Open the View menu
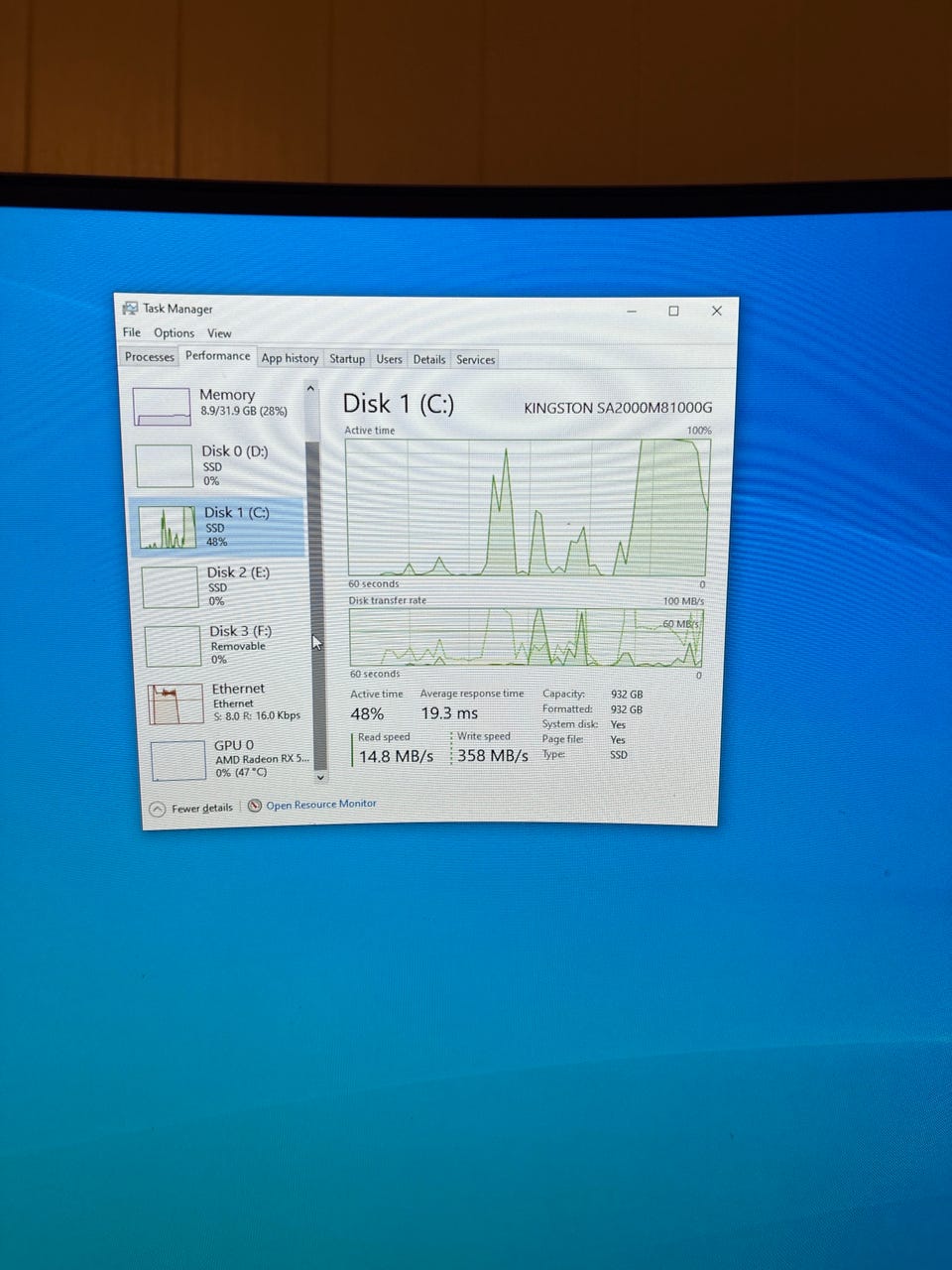The height and width of the screenshot is (1270, 952). pyautogui.click(x=219, y=333)
